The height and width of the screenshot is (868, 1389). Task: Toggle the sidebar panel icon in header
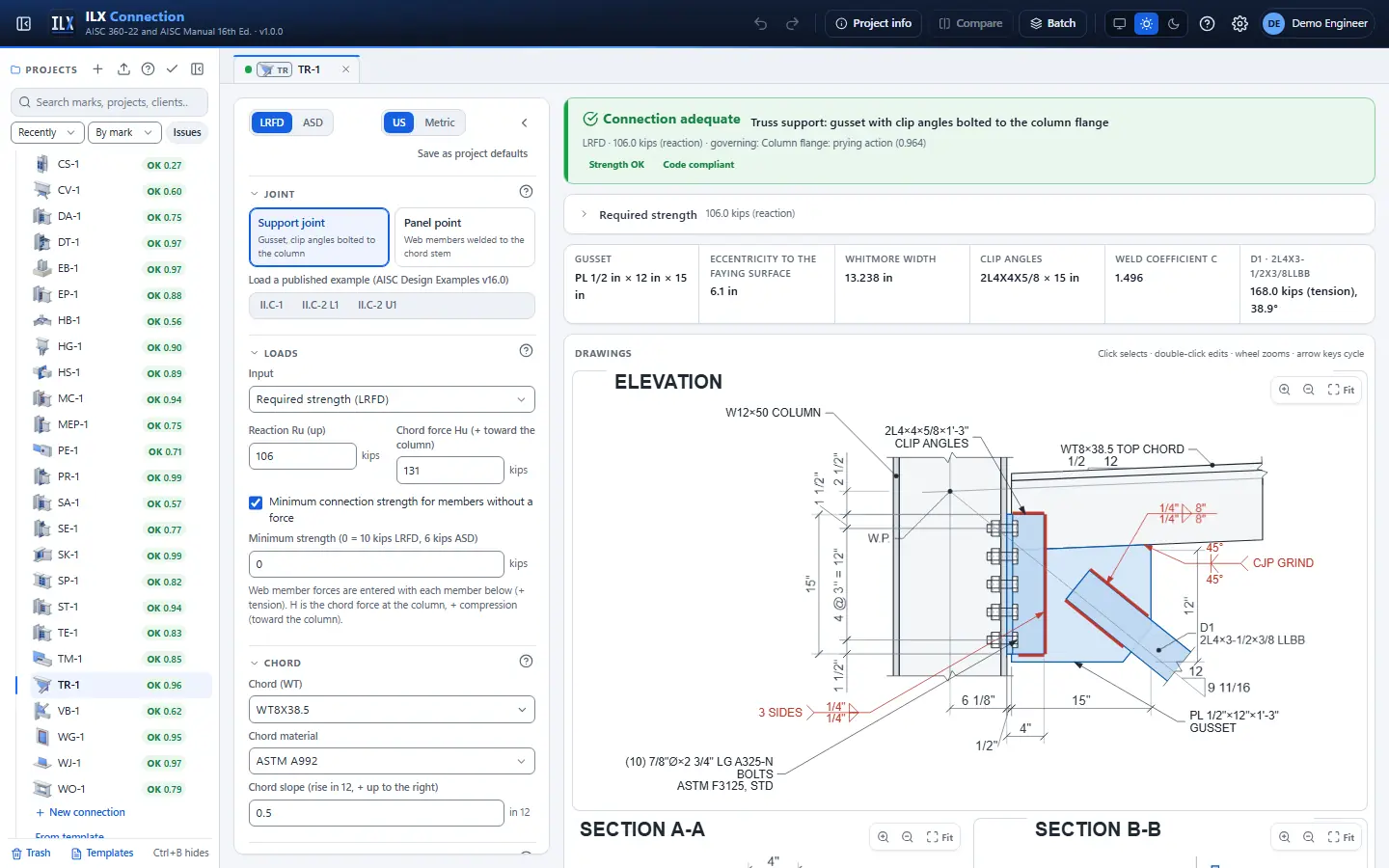coord(24,23)
